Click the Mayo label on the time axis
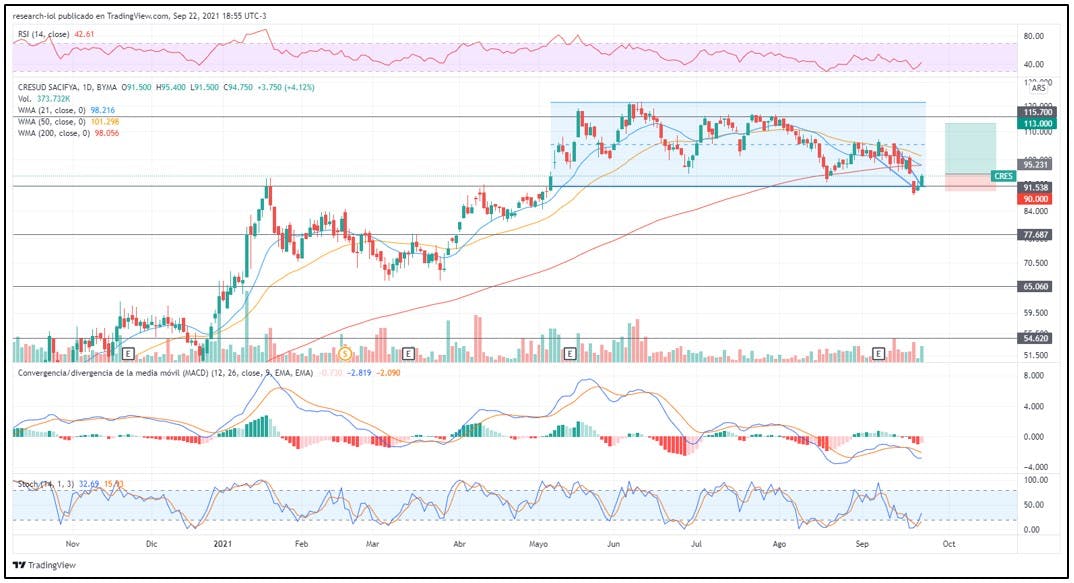Viewport: 1074px width, 583px height. coord(538,544)
